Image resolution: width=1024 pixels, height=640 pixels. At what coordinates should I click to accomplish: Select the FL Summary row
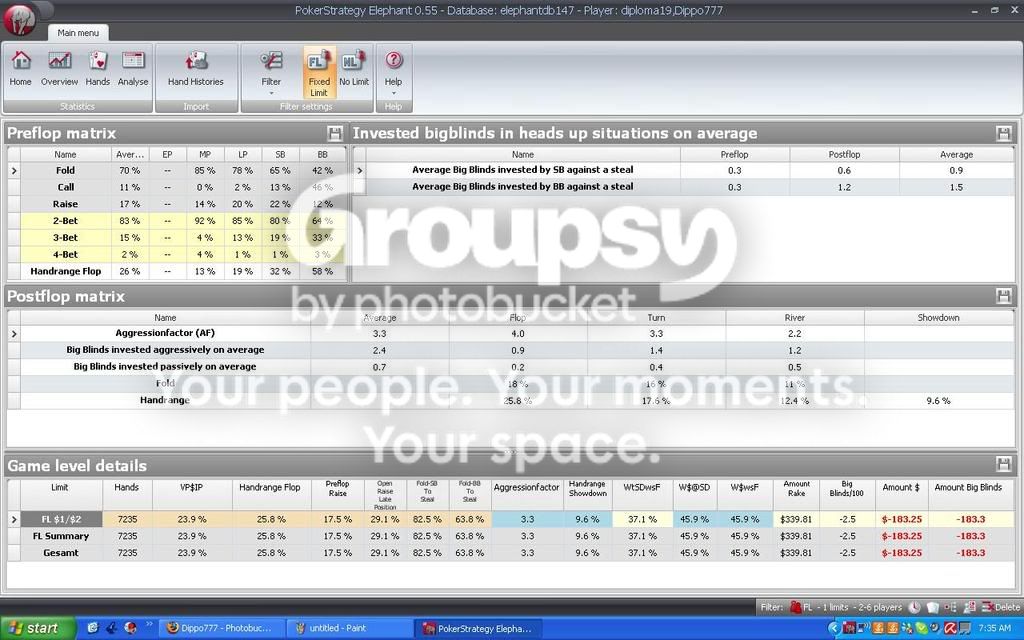[x=511, y=536]
